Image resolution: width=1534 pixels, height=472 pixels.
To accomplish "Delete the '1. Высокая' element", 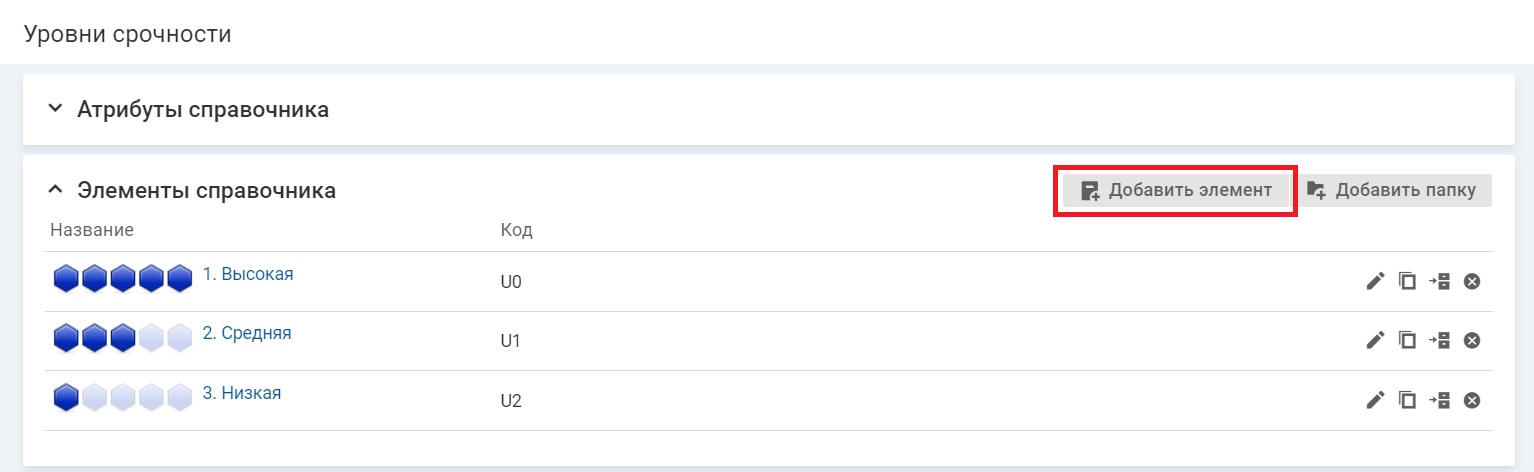I will click(x=1471, y=282).
